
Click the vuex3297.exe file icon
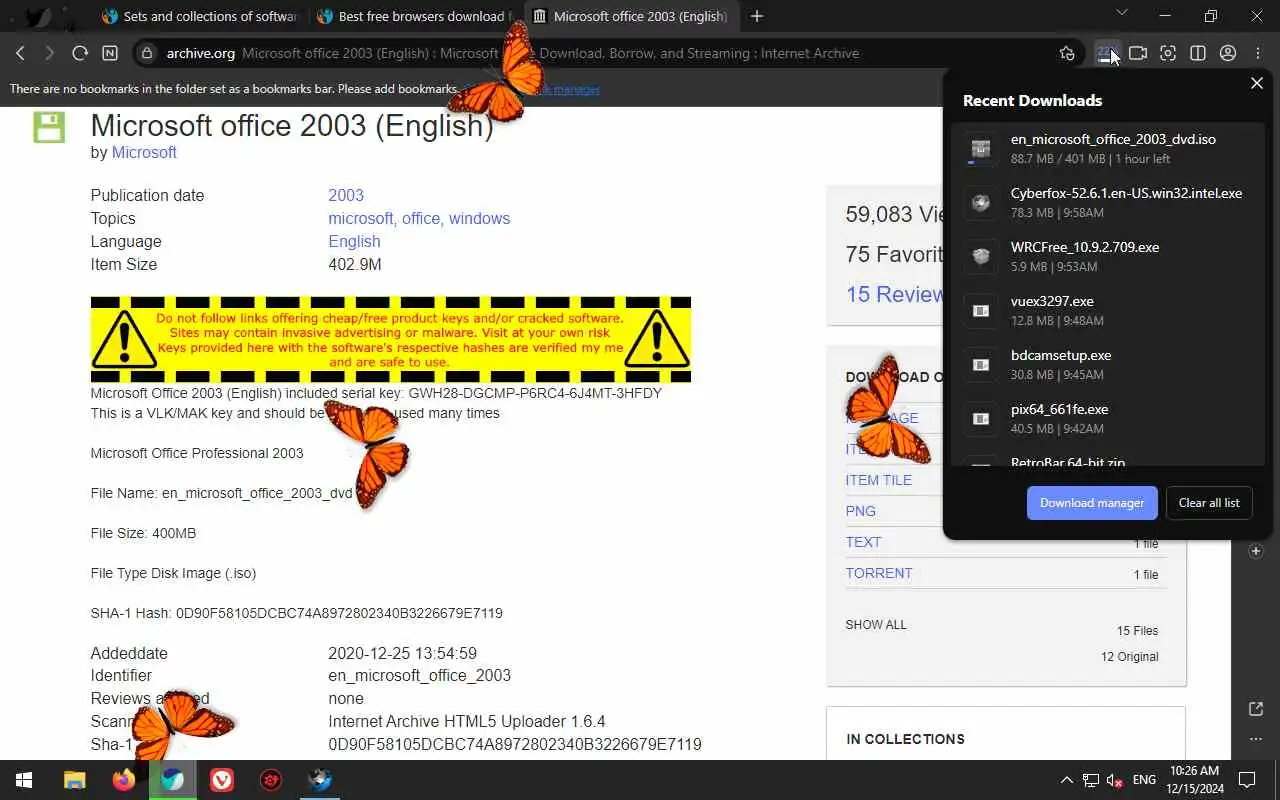[981, 311]
